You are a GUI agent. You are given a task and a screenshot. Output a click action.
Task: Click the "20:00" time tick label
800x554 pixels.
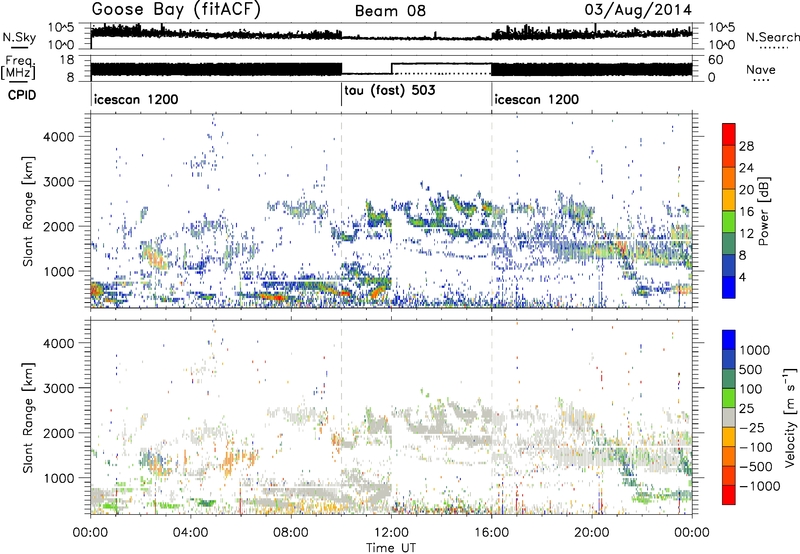point(592,533)
